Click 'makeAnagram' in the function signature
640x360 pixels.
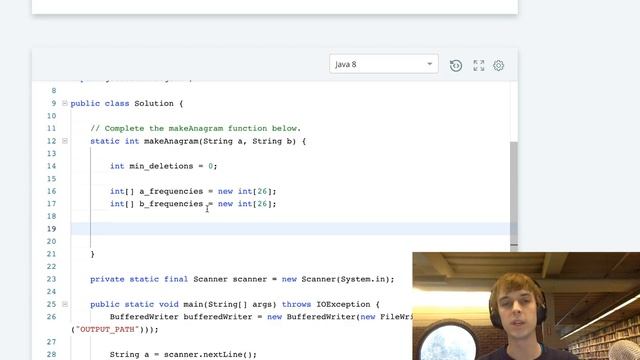point(171,141)
